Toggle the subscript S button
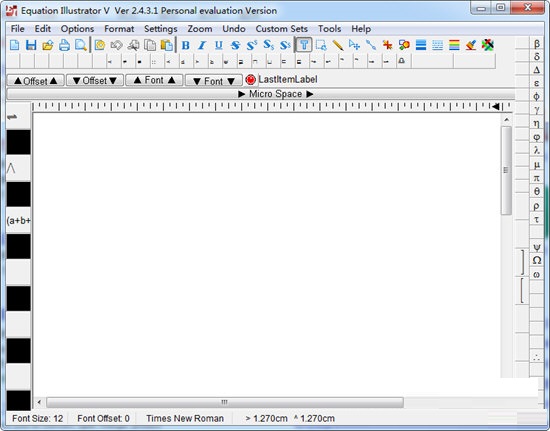 point(269,45)
